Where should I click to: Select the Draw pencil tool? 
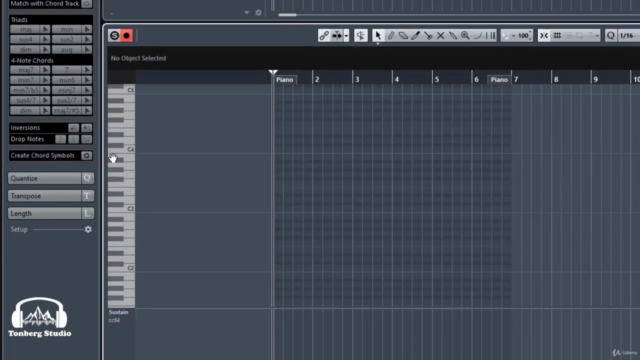coord(391,36)
